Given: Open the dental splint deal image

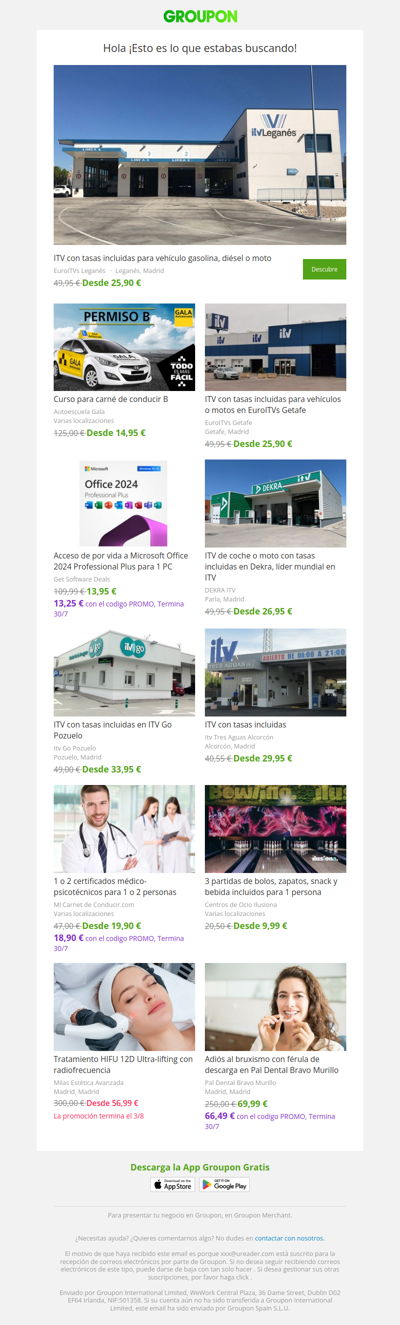Looking at the screenshot, I should [275, 1007].
